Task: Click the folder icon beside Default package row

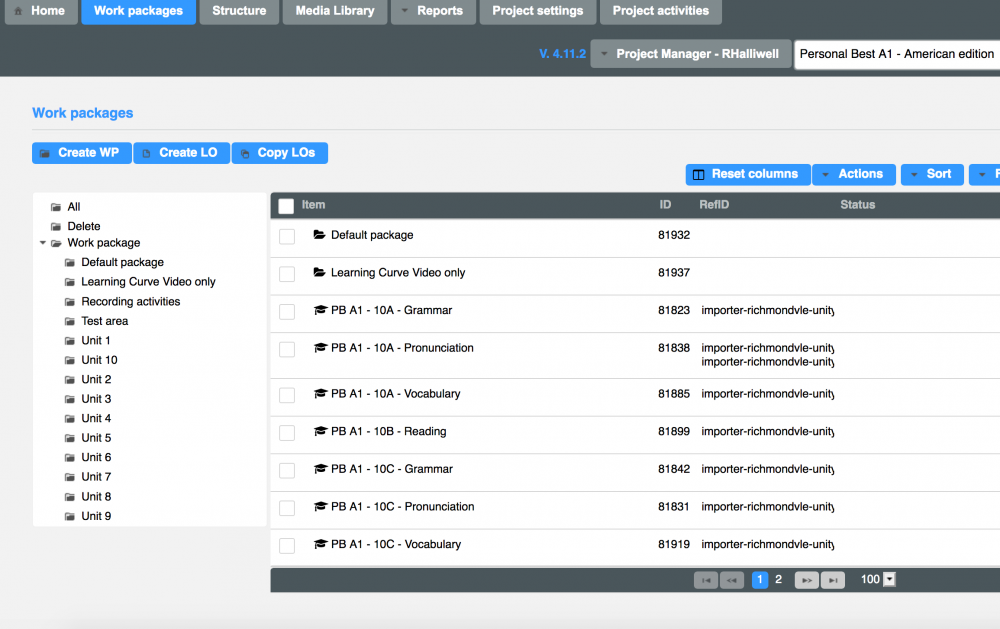Action: click(x=319, y=235)
